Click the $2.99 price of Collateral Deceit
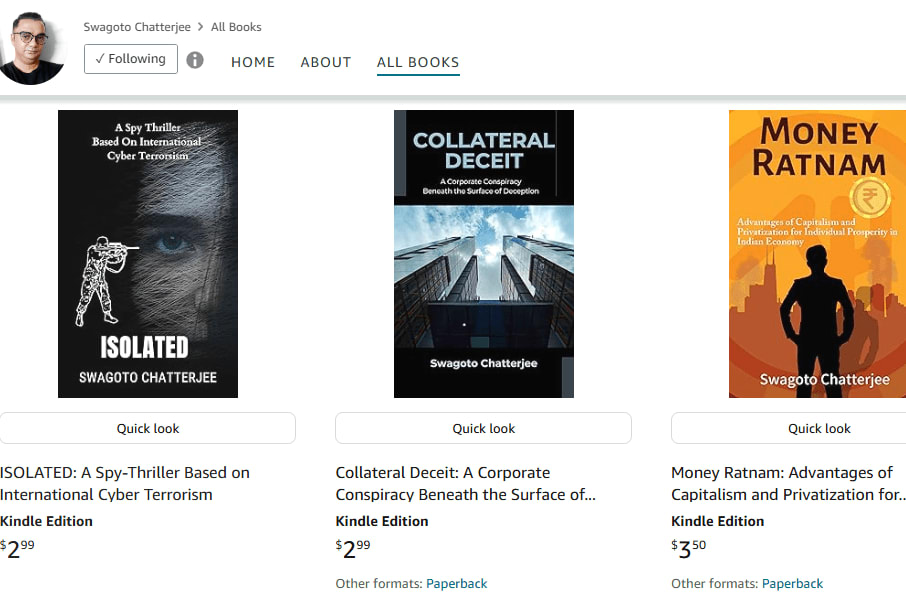906x604 pixels. click(353, 549)
